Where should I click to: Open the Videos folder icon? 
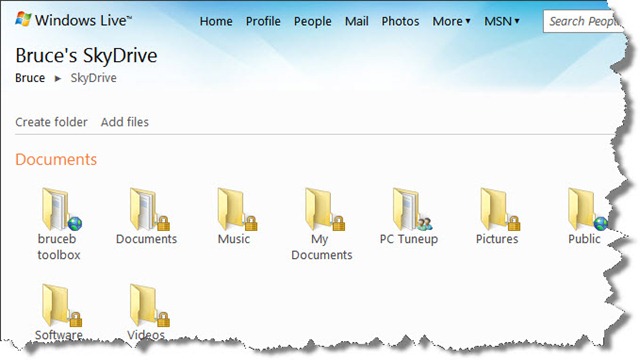(x=149, y=305)
